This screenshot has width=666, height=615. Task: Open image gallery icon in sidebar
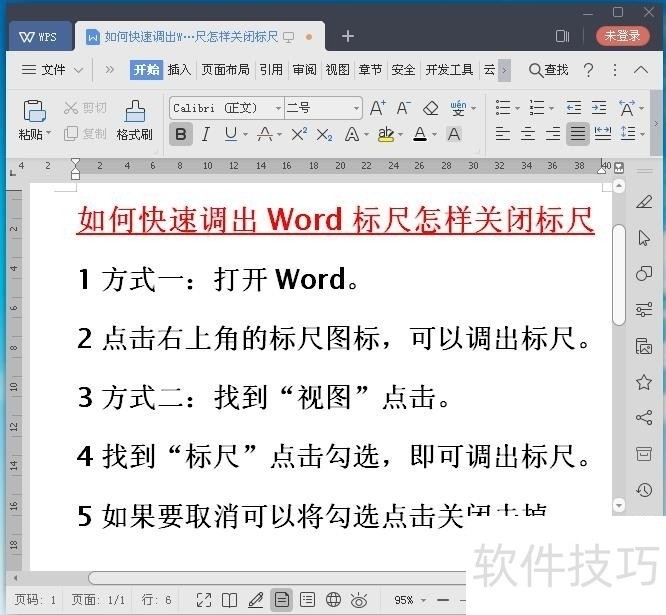644,346
